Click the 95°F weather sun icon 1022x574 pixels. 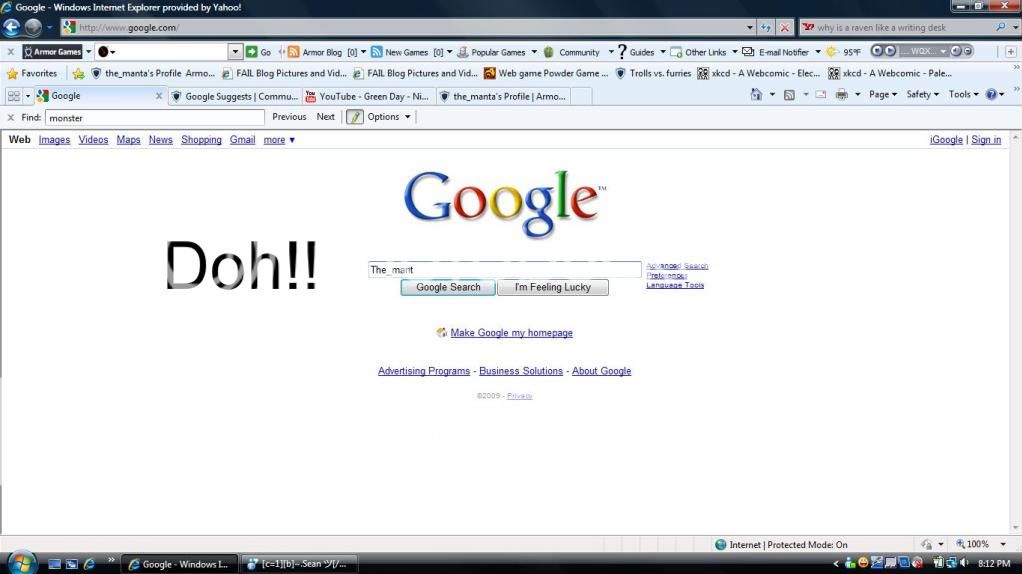point(832,51)
